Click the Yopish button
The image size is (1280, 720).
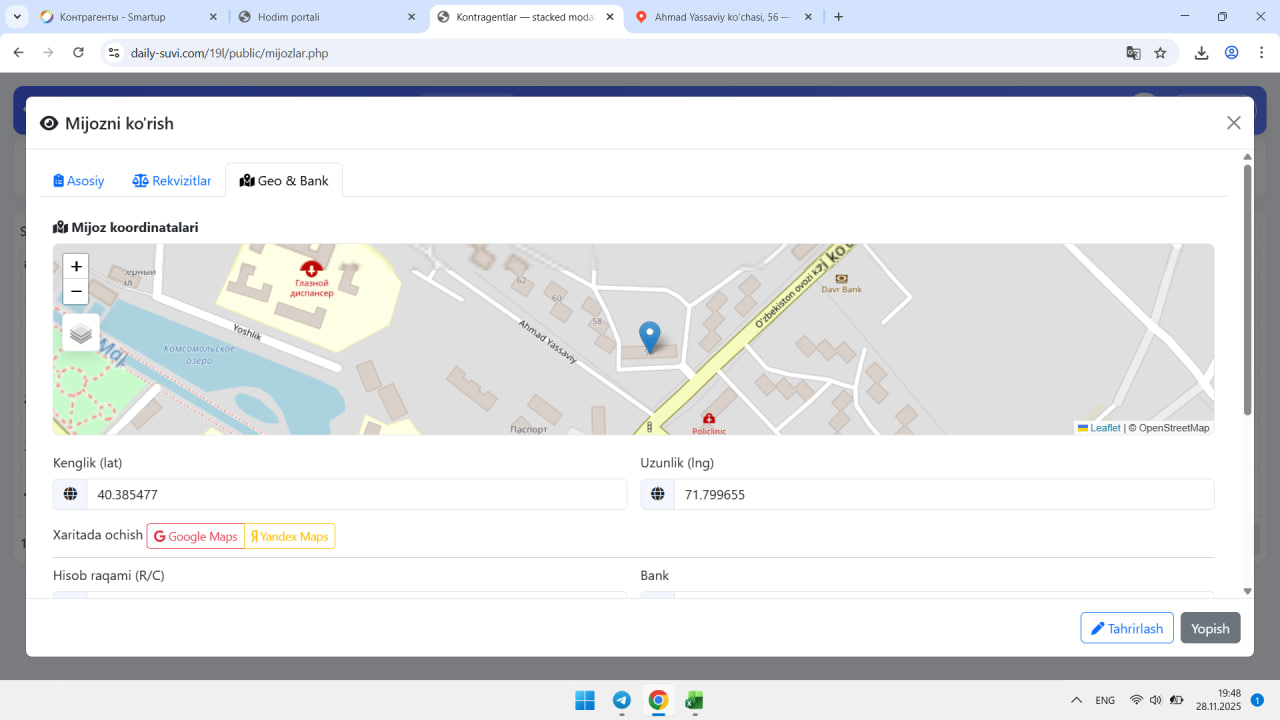1210,628
